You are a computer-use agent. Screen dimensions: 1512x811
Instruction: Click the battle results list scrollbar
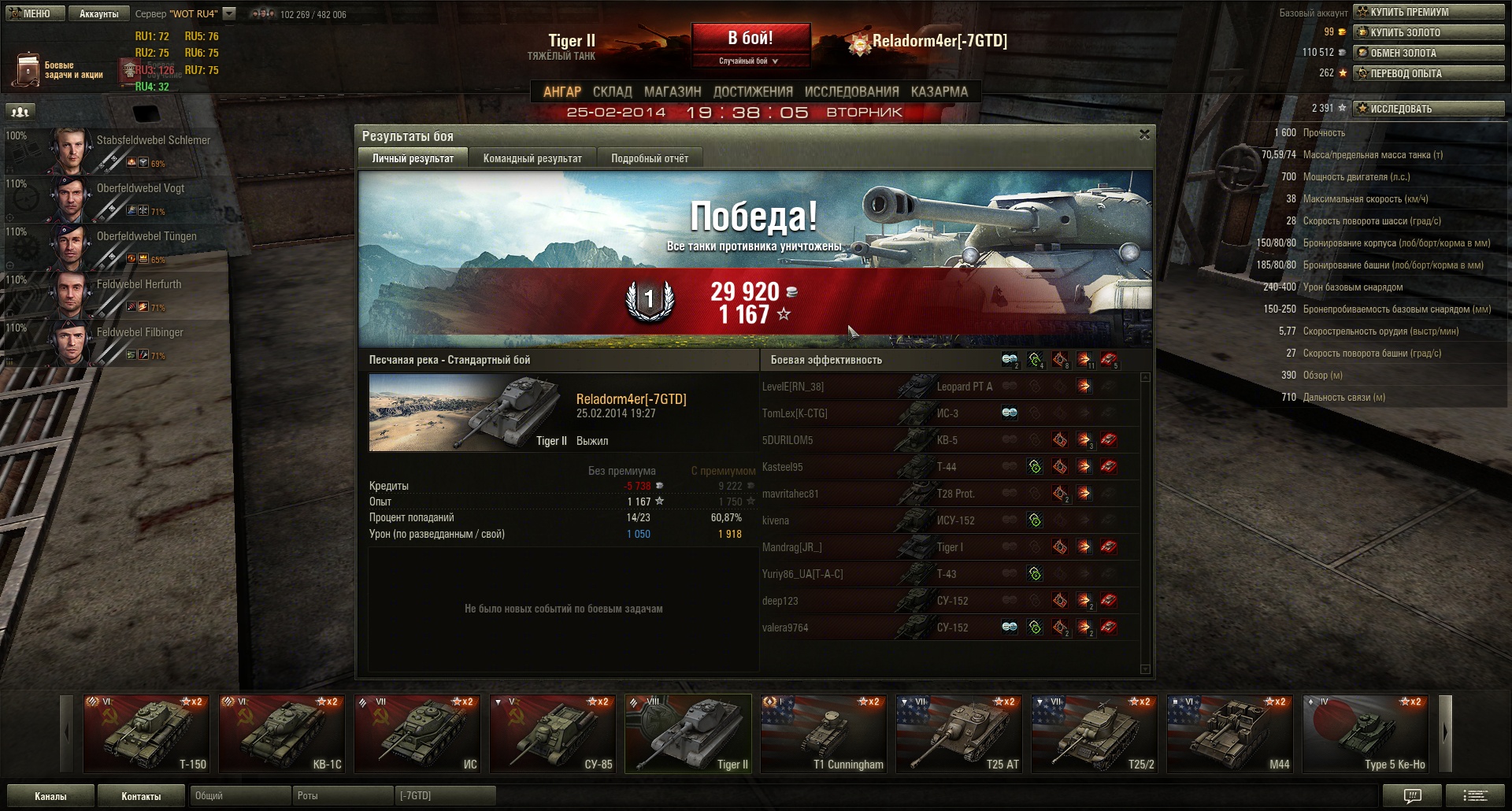coord(1145,523)
